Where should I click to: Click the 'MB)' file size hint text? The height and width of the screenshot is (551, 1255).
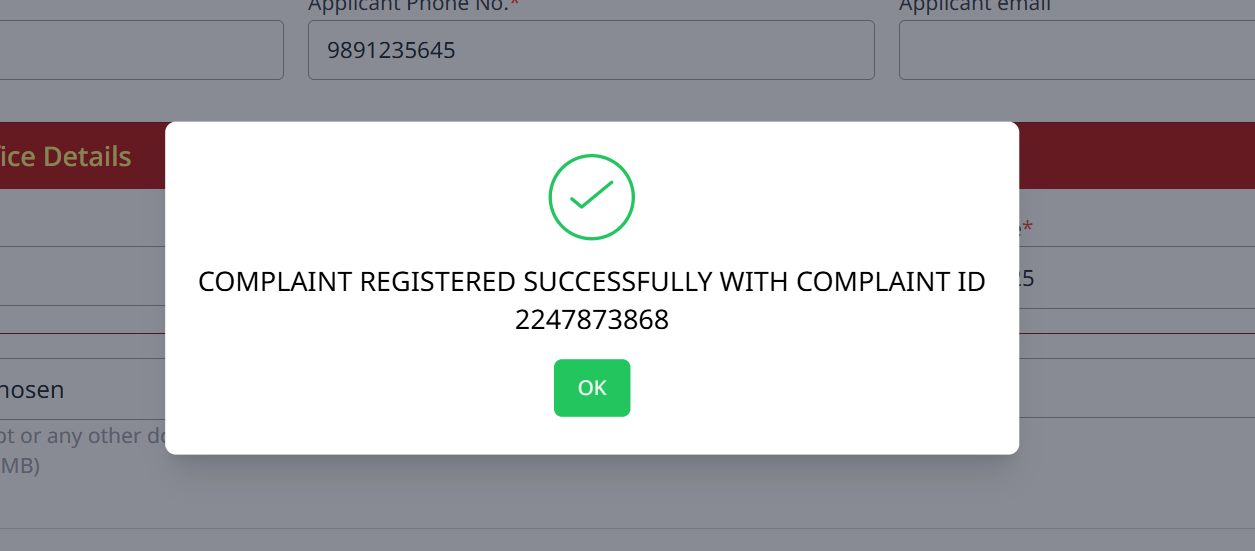[x=20, y=466]
